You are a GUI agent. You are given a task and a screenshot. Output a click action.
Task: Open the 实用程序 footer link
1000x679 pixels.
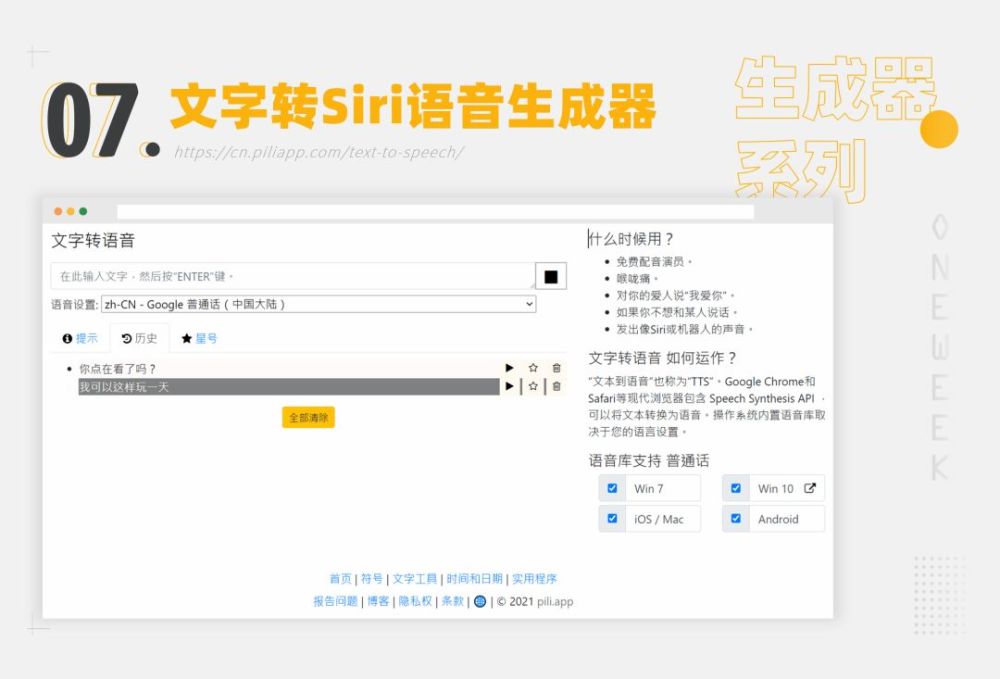pyautogui.click(x=534, y=579)
